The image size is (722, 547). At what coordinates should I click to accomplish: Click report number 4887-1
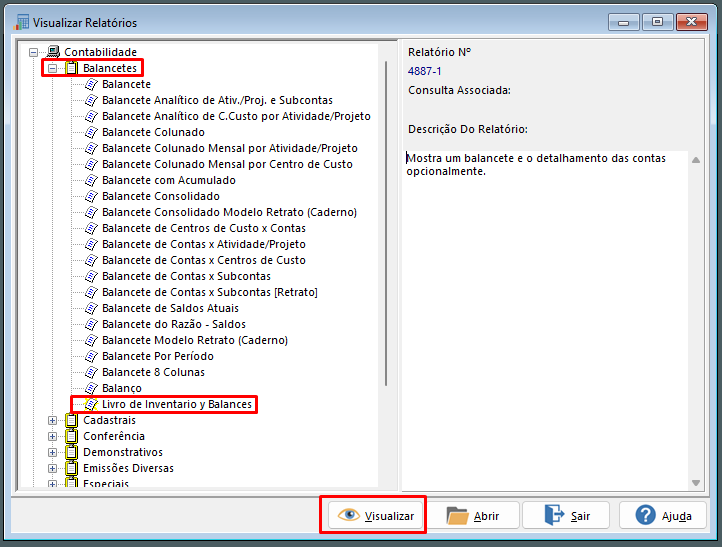(425, 71)
